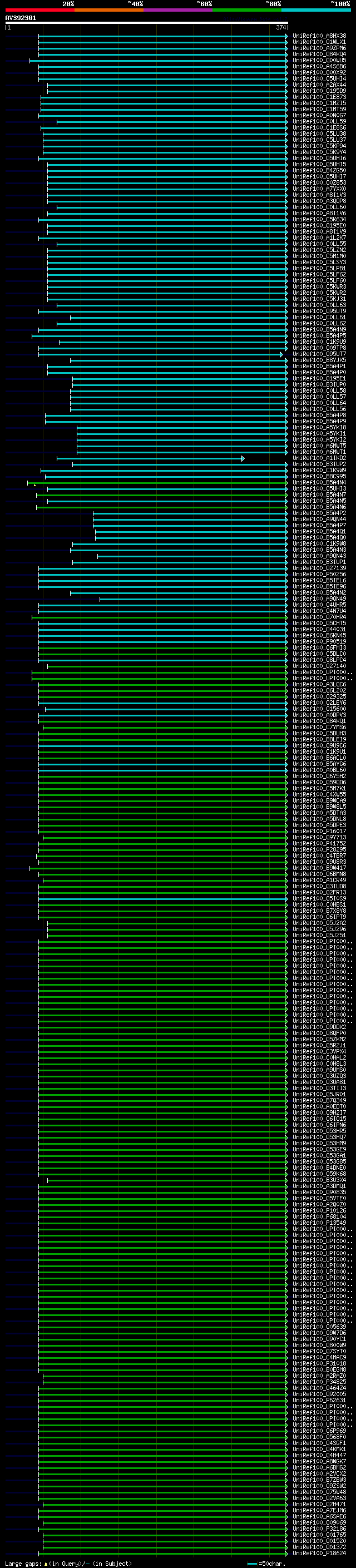Click the AV392301 query name label

pos(21,18)
